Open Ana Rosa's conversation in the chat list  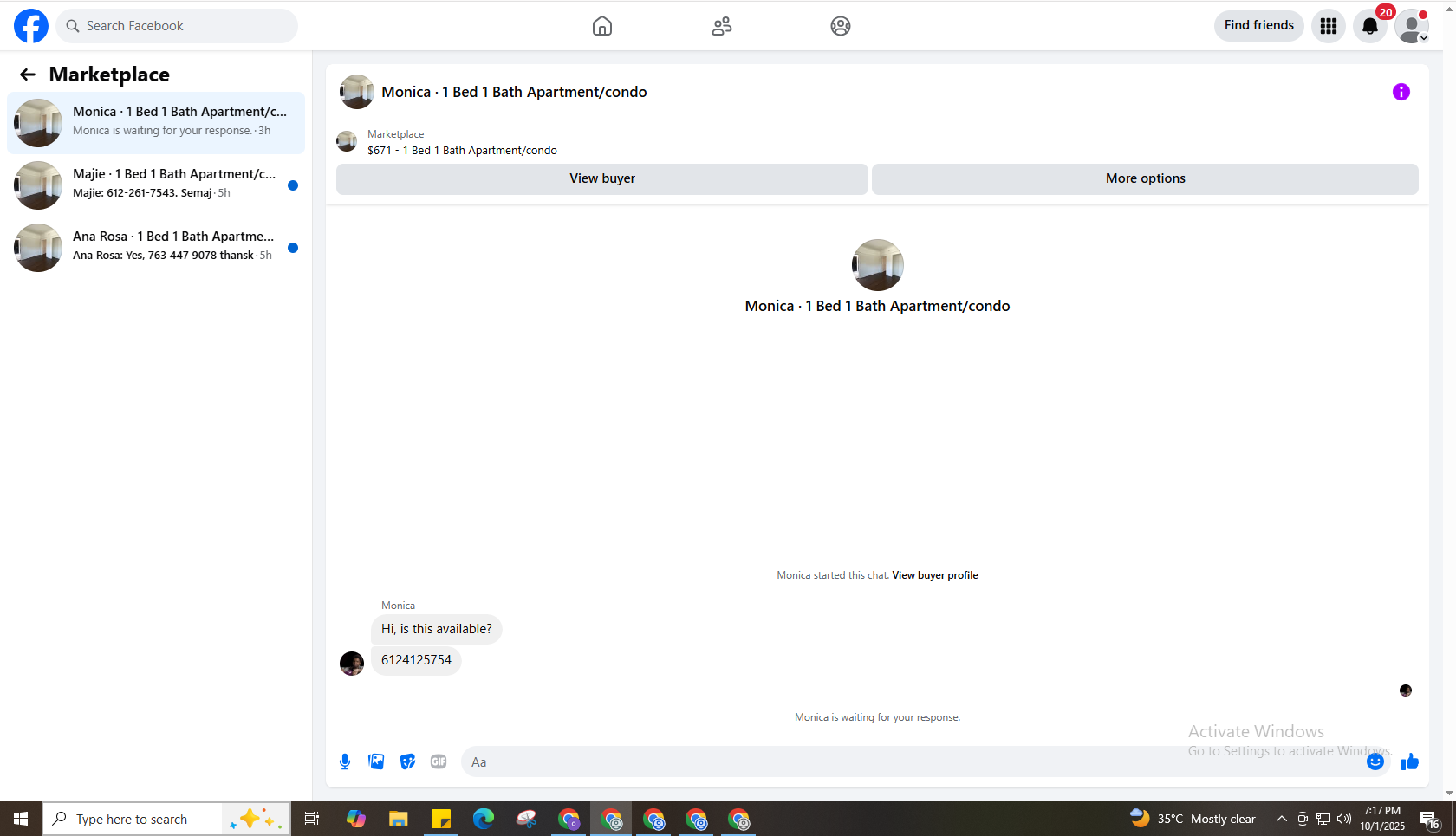tap(156, 247)
